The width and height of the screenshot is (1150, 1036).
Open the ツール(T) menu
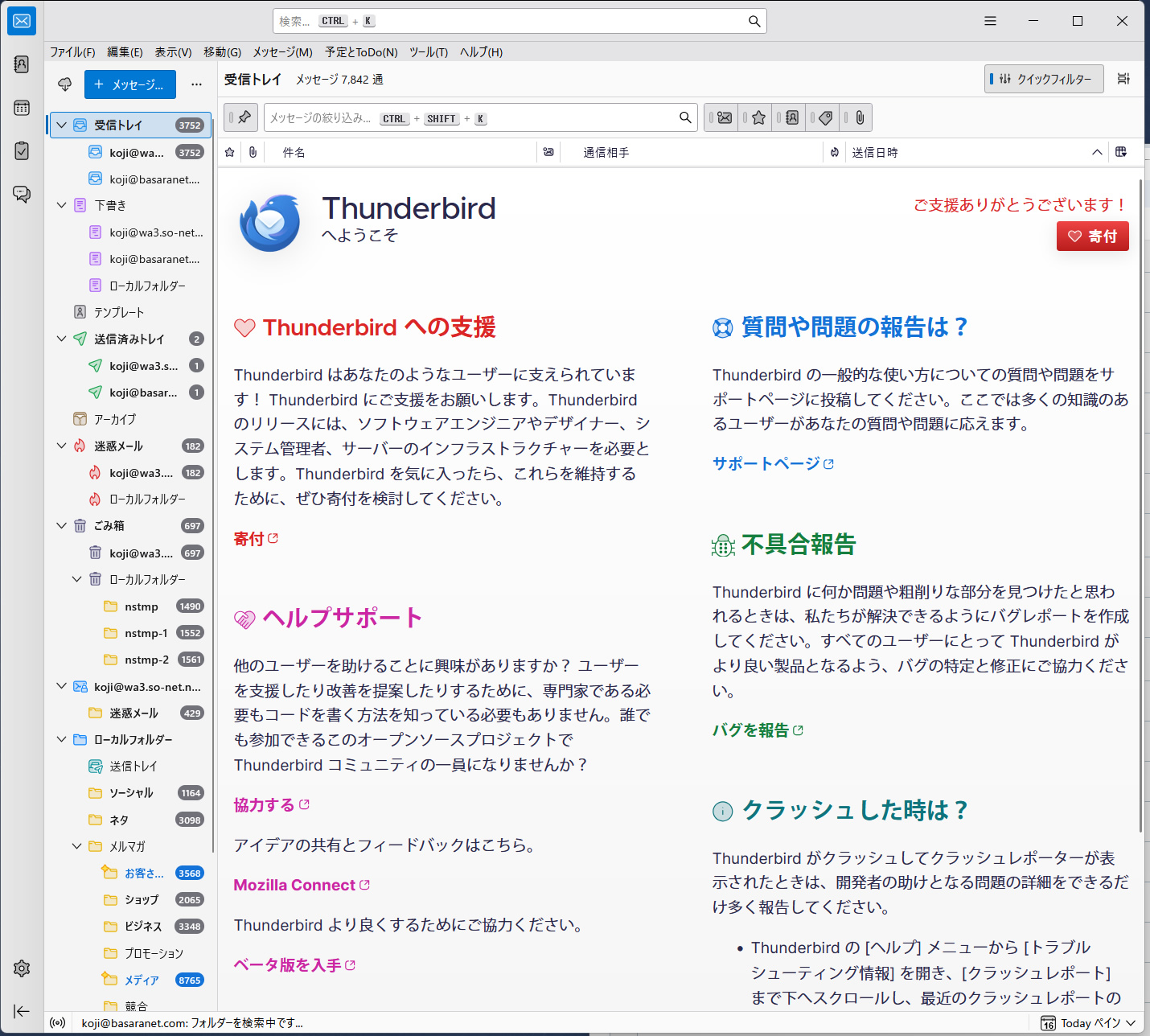click(428, 52)
